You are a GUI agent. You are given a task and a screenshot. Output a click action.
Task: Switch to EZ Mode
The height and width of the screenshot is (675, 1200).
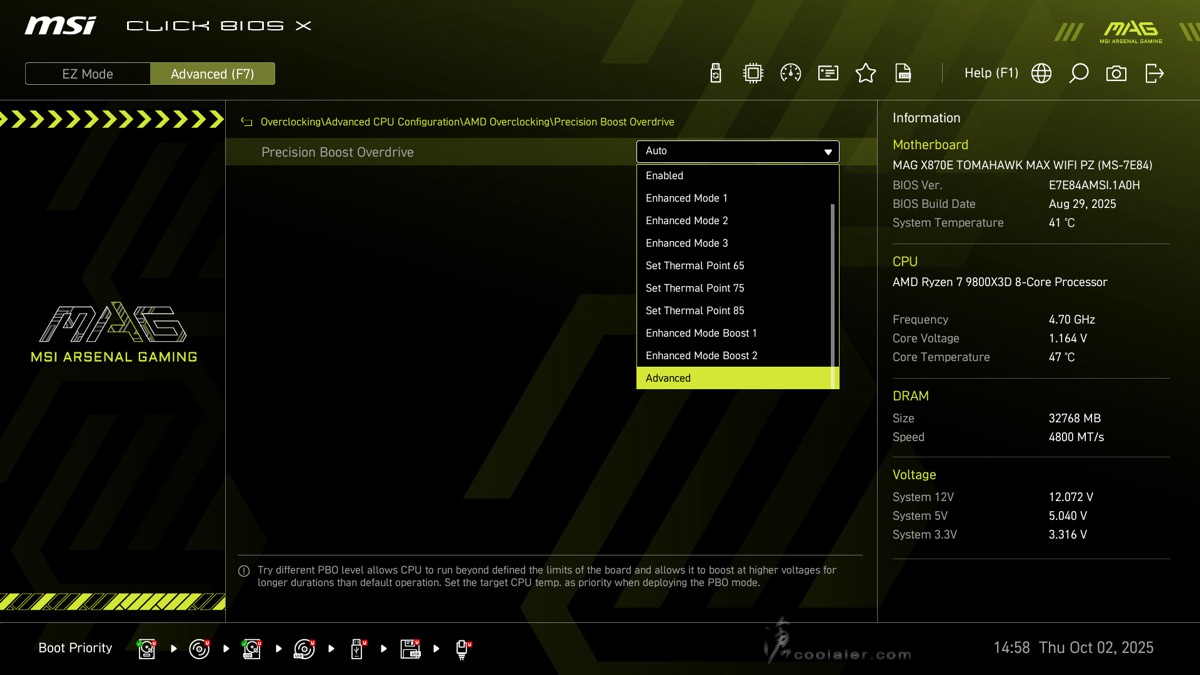tap(88, 74)
